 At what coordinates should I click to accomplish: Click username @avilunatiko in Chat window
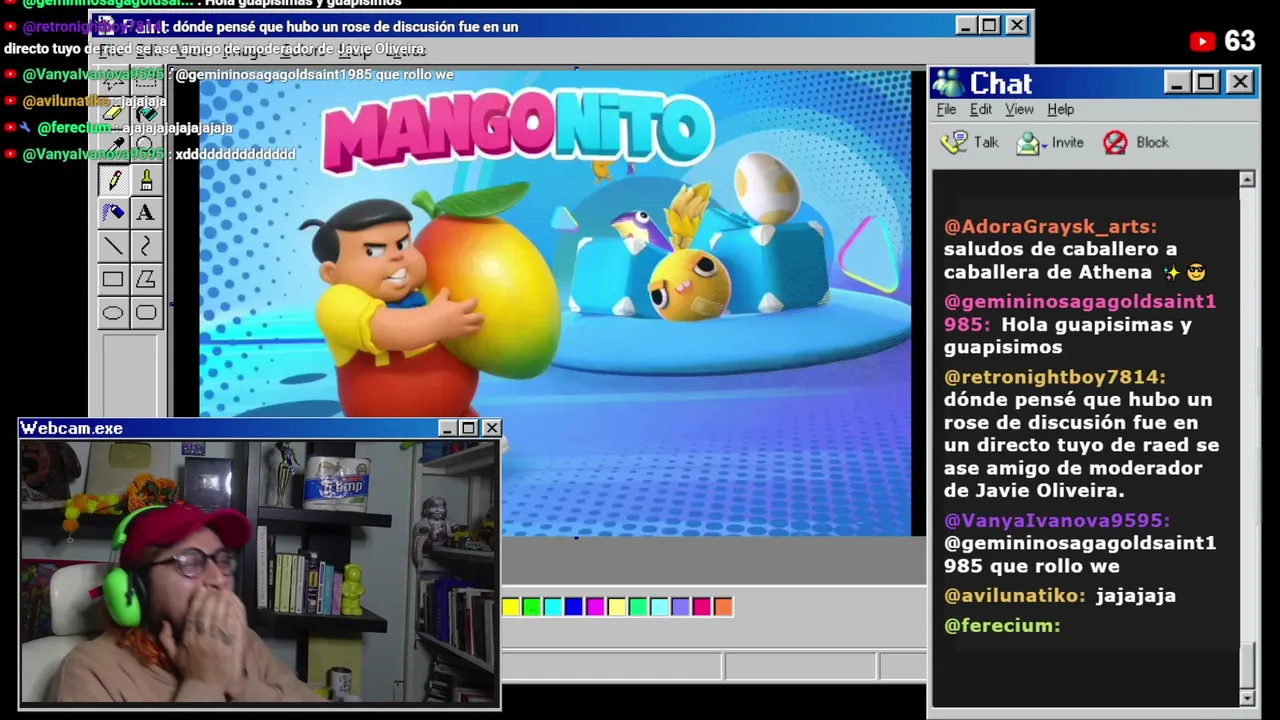tap(1014, 595)
